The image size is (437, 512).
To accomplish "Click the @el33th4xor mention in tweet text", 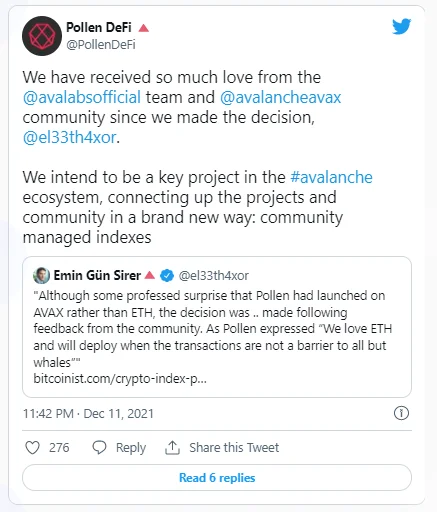I will pos(70,137).
